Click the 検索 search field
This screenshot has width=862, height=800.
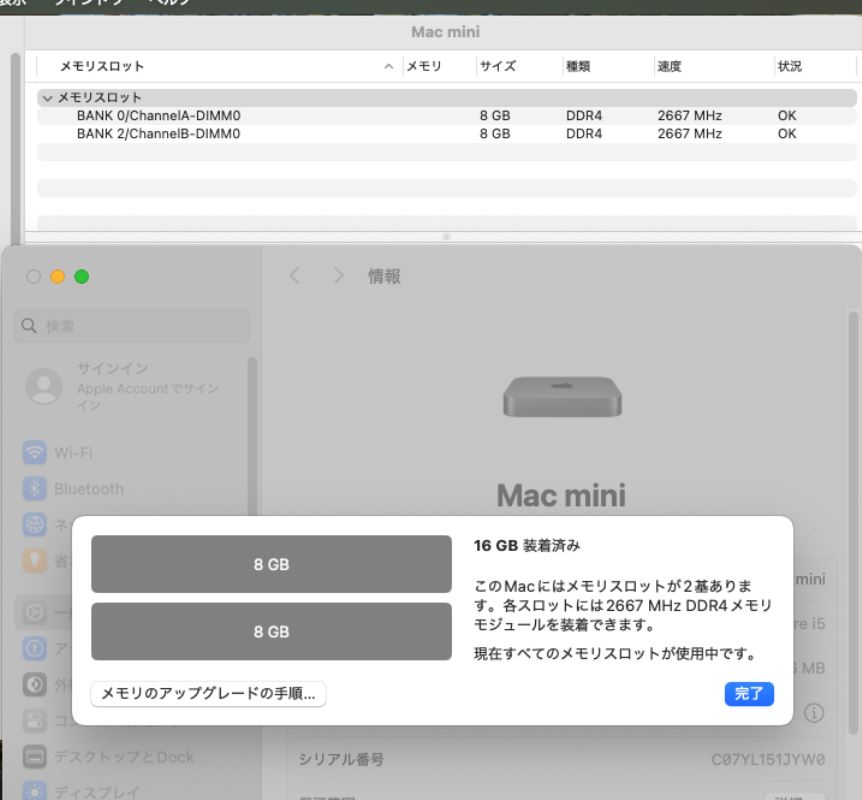click(131, 326)
